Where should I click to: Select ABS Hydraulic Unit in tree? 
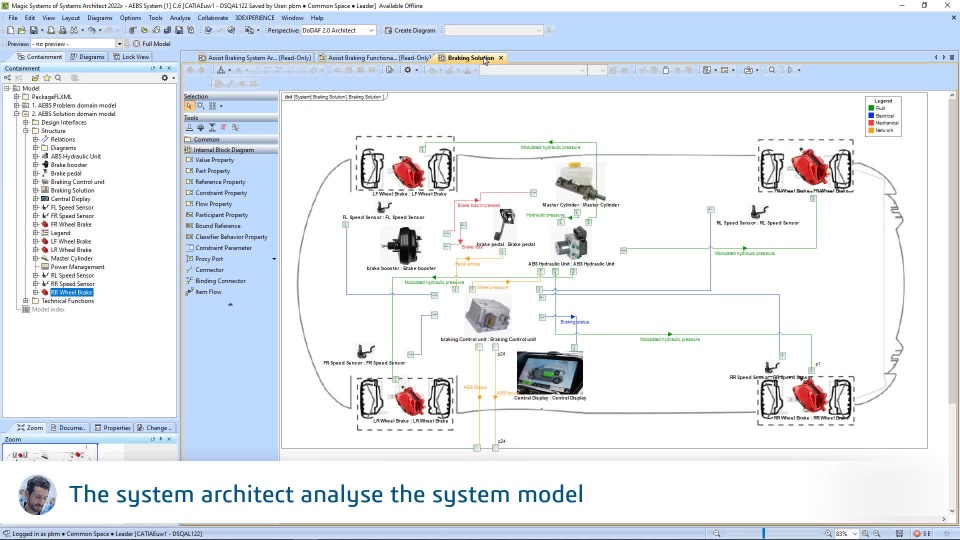coord(75,156)
